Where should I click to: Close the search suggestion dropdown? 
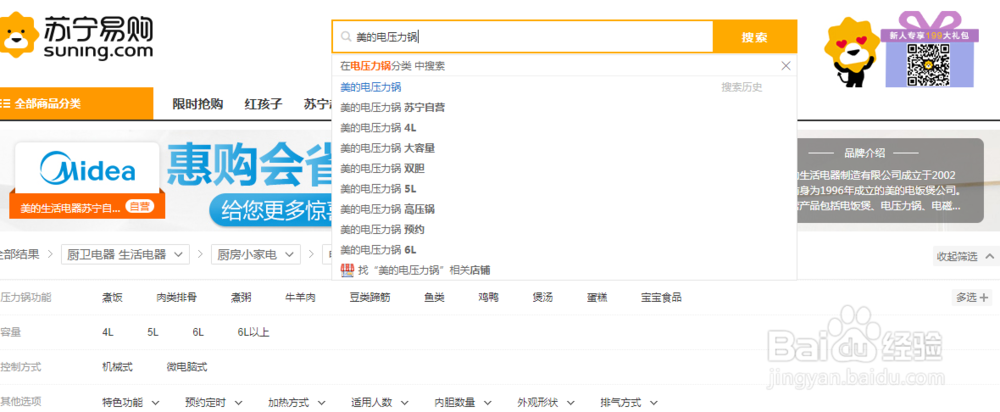point(786,66)
